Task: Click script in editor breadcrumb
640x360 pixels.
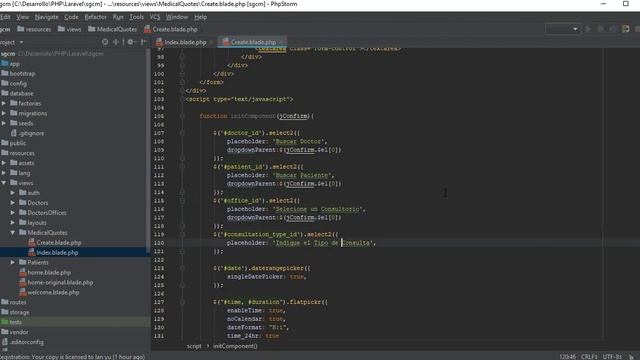Action: click(194, 346)
